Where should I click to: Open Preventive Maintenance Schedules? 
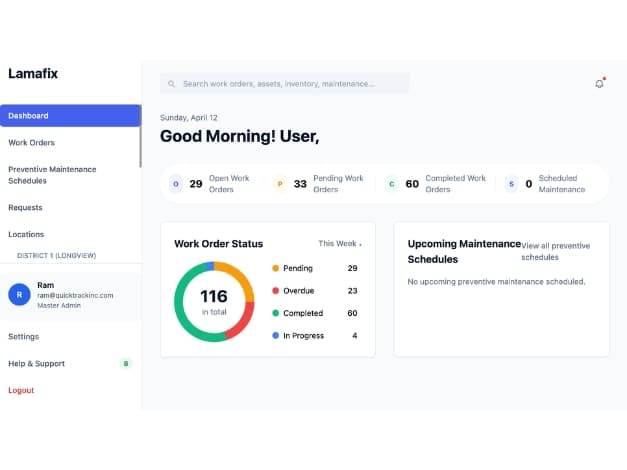click(52, 175)
